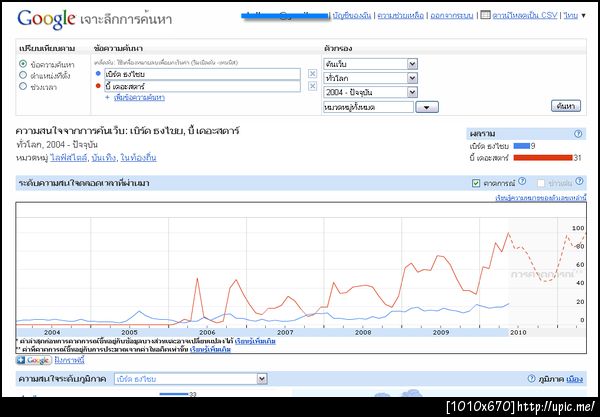The width and height of the screenshot is (600, 417).
Task: Click the embed this chart link
Action: (69, 360)
